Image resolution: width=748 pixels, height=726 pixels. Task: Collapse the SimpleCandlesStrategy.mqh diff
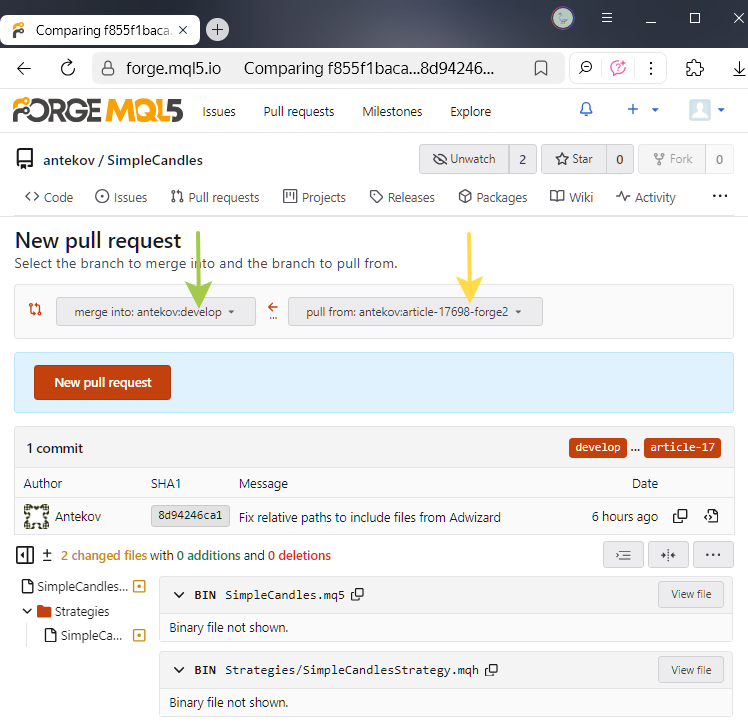pyautogui.click(x=179, y=670)
